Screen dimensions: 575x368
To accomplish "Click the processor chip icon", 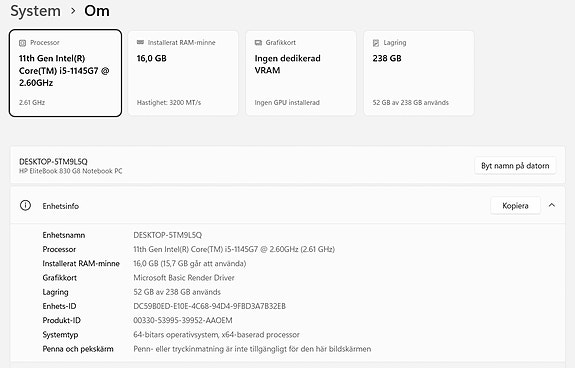I will click(x=22, y=43).
